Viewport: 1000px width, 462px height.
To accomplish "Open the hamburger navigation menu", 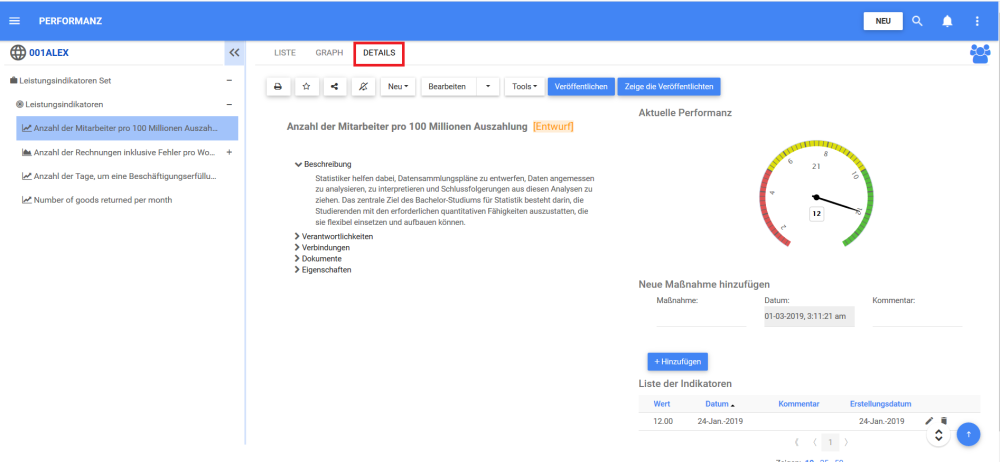I will coord(15,21).
